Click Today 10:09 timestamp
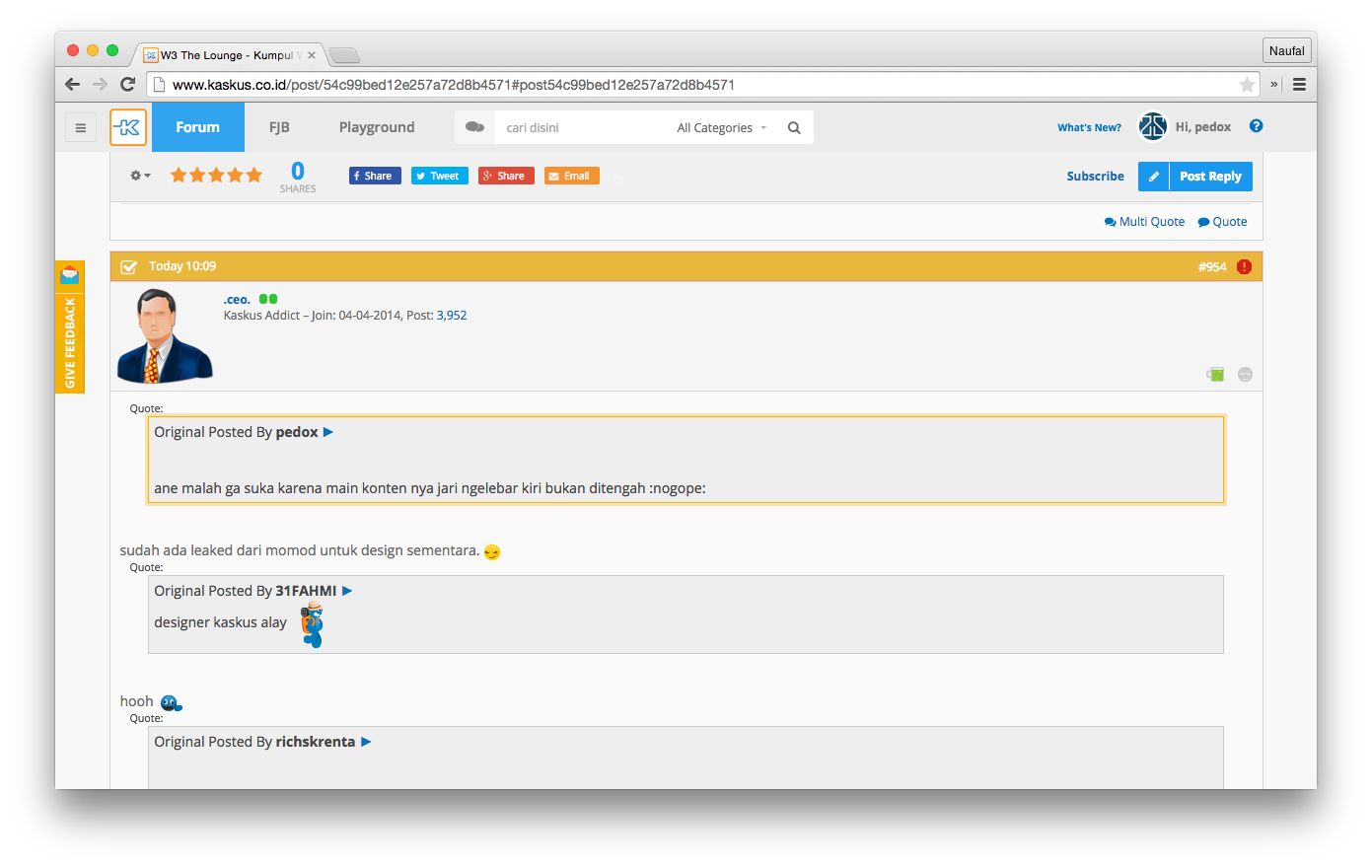 pos(182,266)
